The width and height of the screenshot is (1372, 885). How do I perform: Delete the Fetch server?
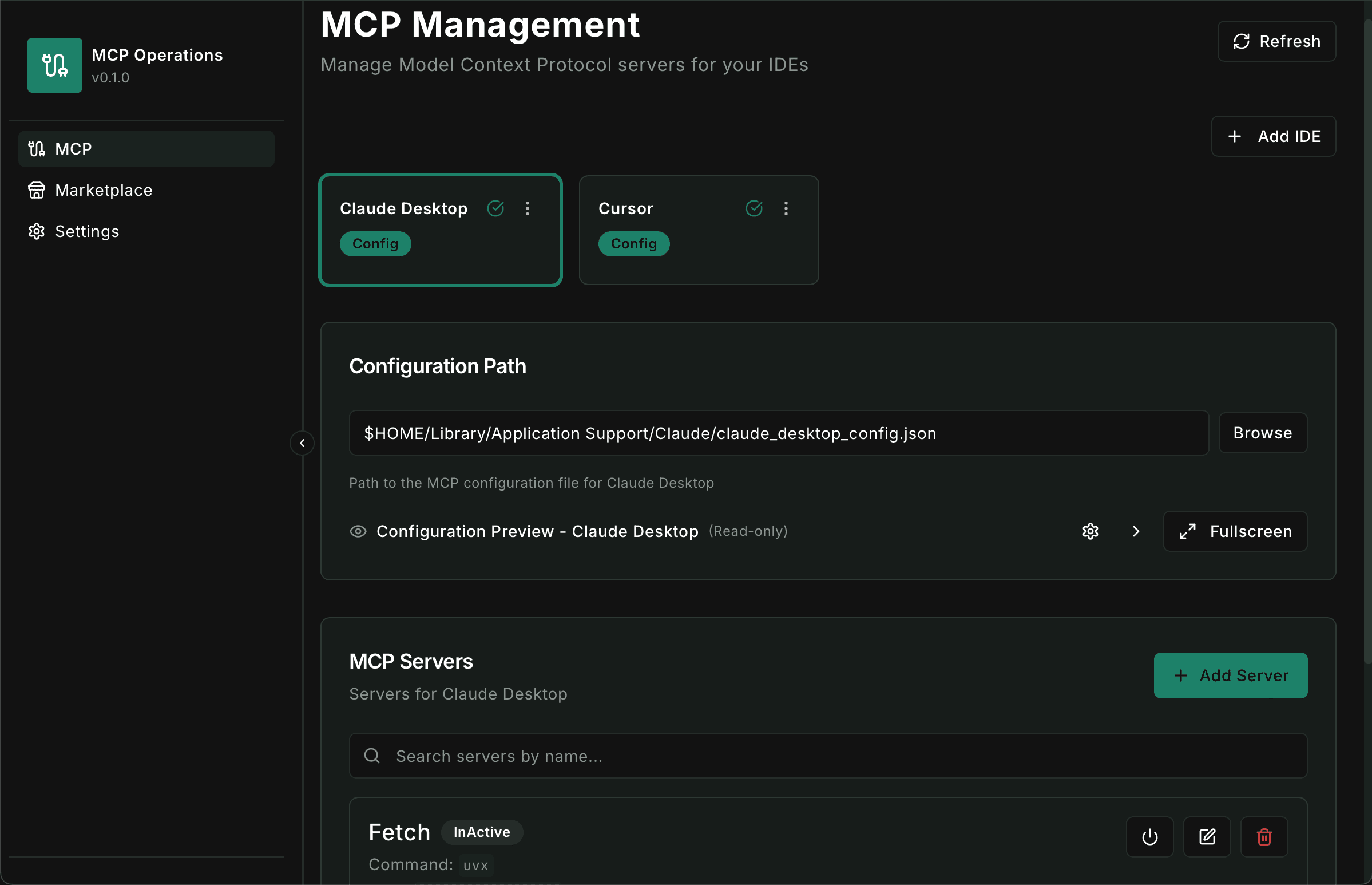coord(1264,837)
